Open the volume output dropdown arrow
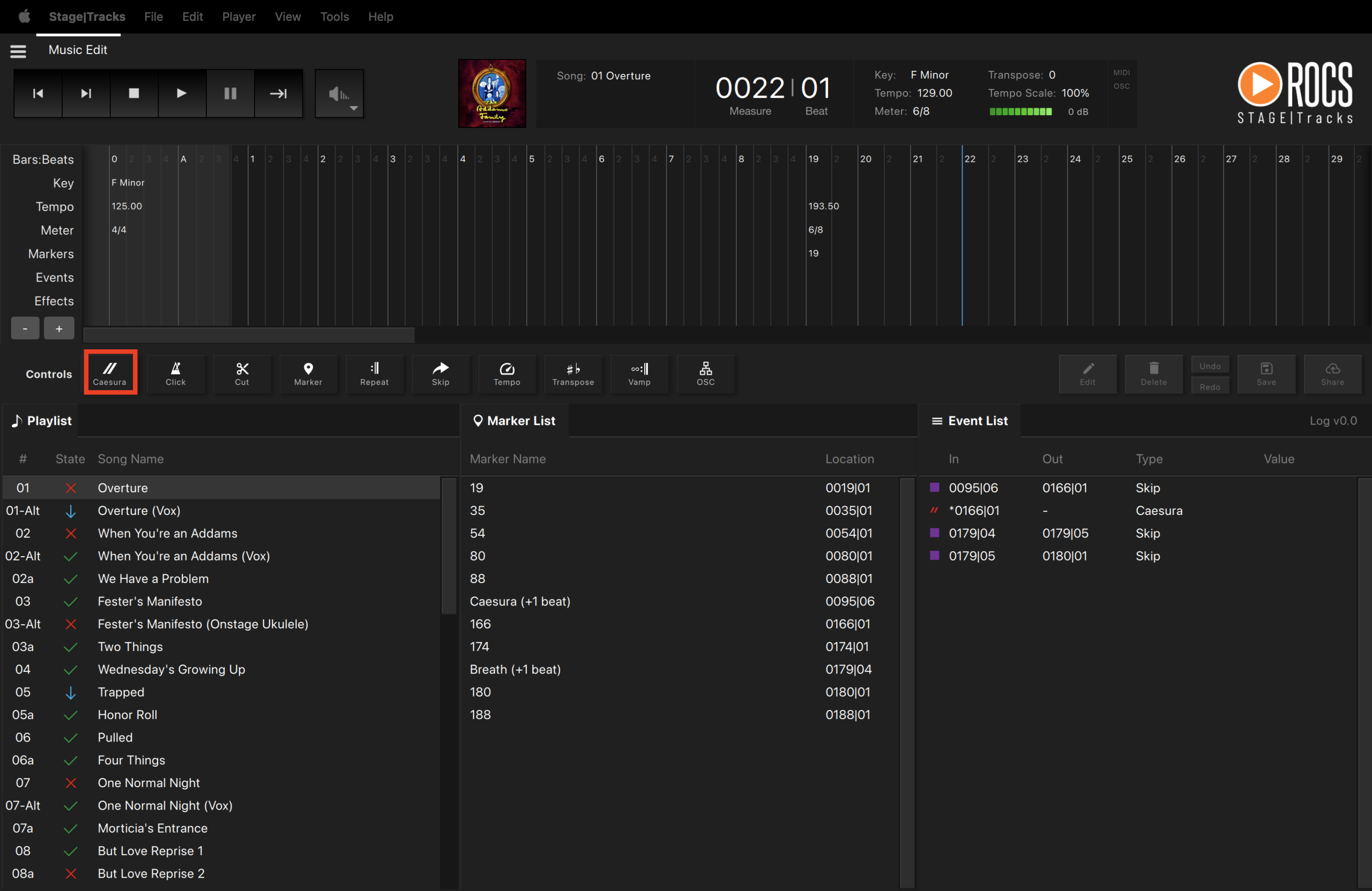The image size is (1372, 891). [x=353, y=108]
